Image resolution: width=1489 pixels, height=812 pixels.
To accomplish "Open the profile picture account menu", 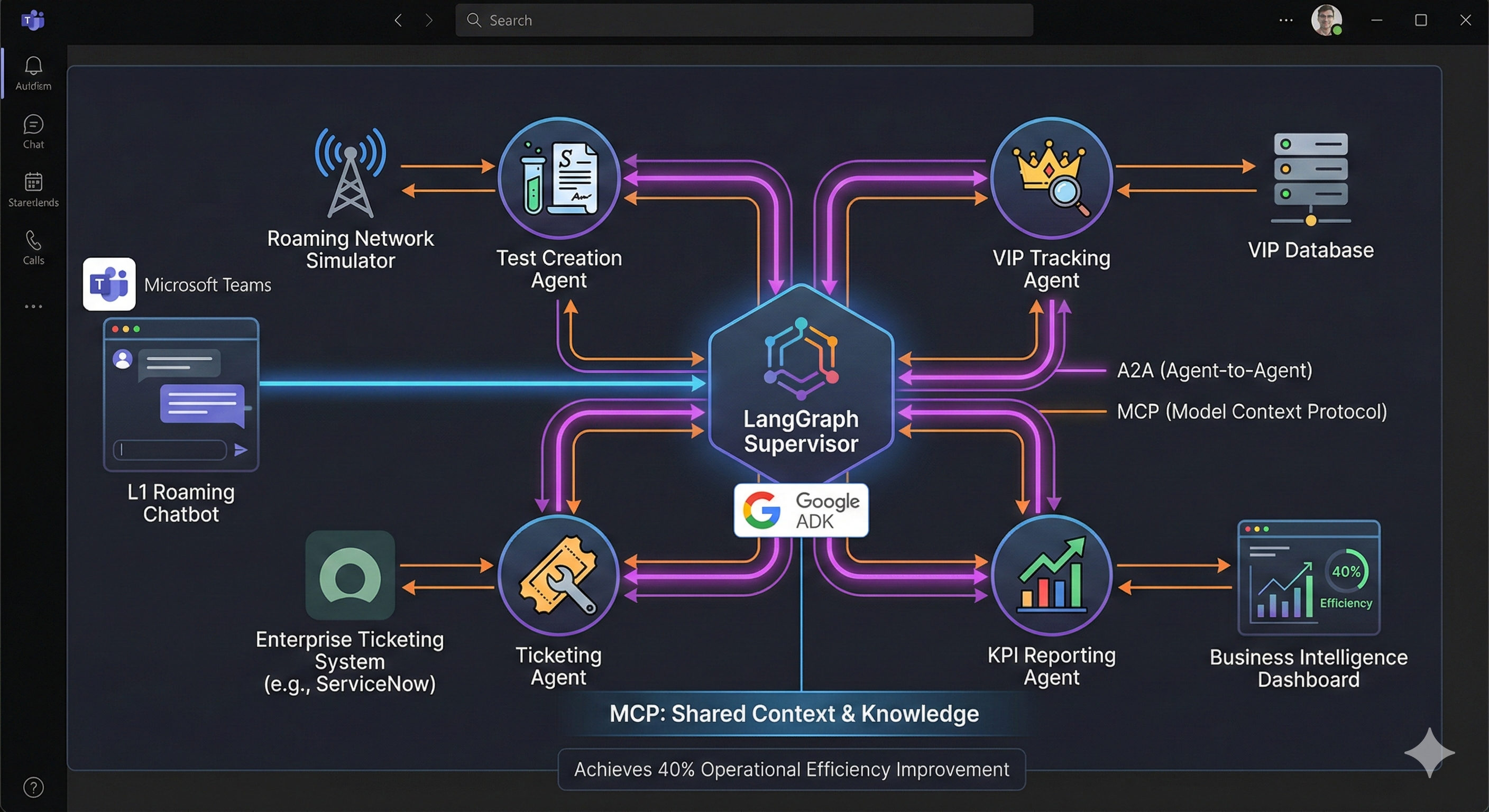I will point(1326,20).
